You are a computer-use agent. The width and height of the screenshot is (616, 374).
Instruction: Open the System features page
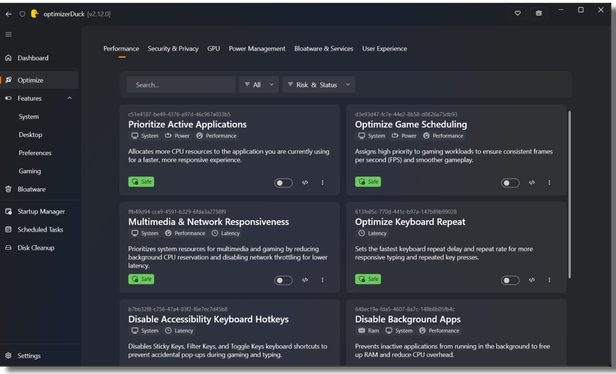29,117
